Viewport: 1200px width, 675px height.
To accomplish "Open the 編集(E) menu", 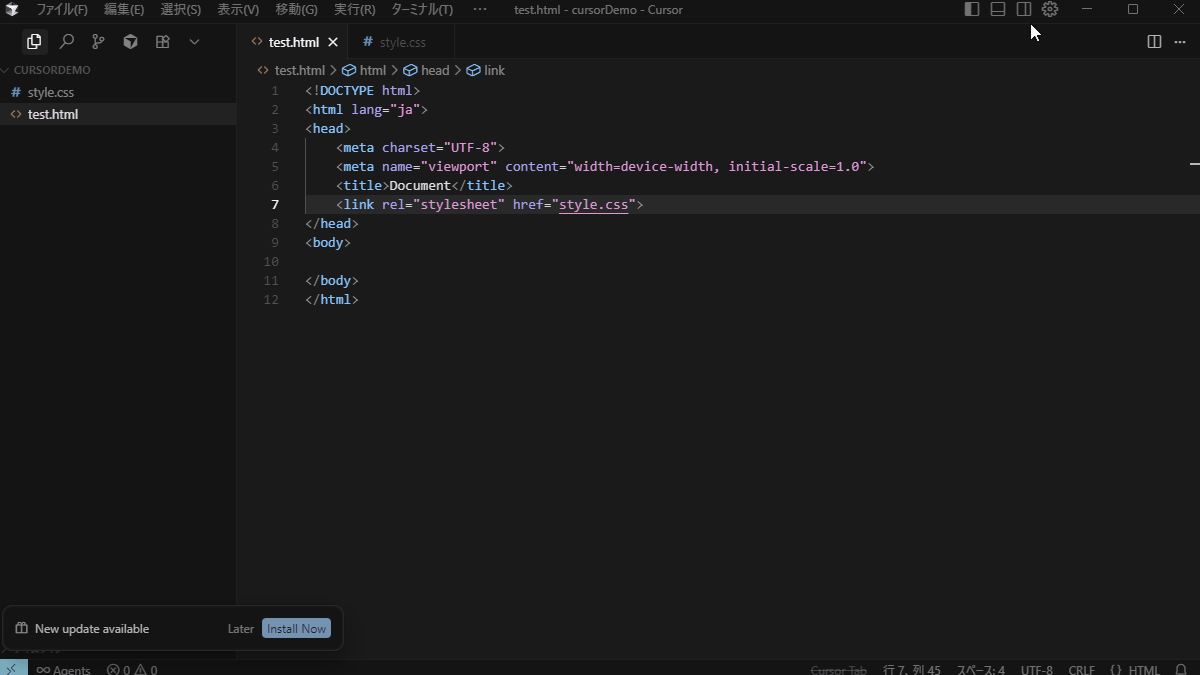I will pyautogui.click(x=124, y=10).
